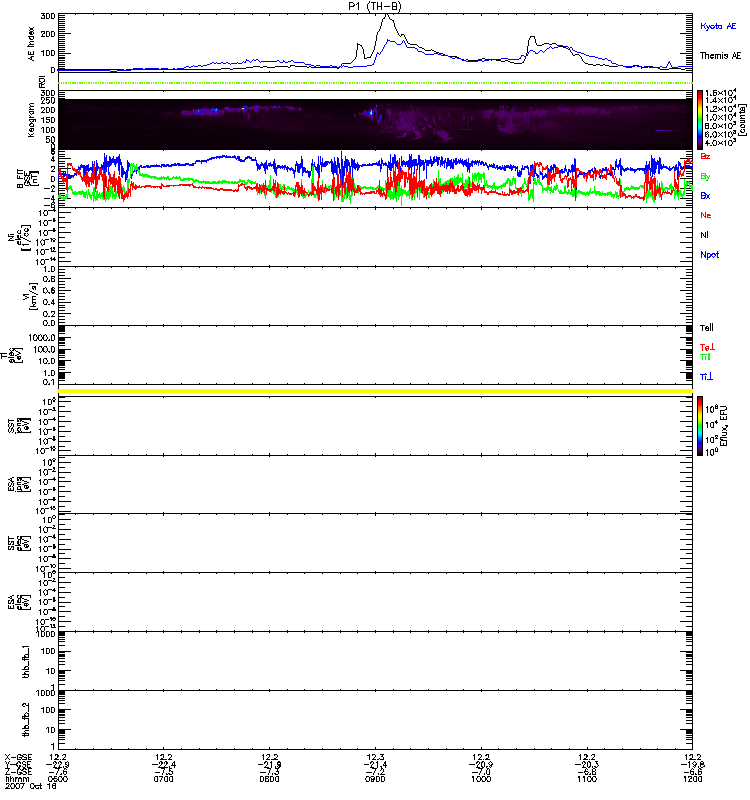
Task: Click the Keogram panel axis label
Action: pyautogui.click(x=31, y=119)
